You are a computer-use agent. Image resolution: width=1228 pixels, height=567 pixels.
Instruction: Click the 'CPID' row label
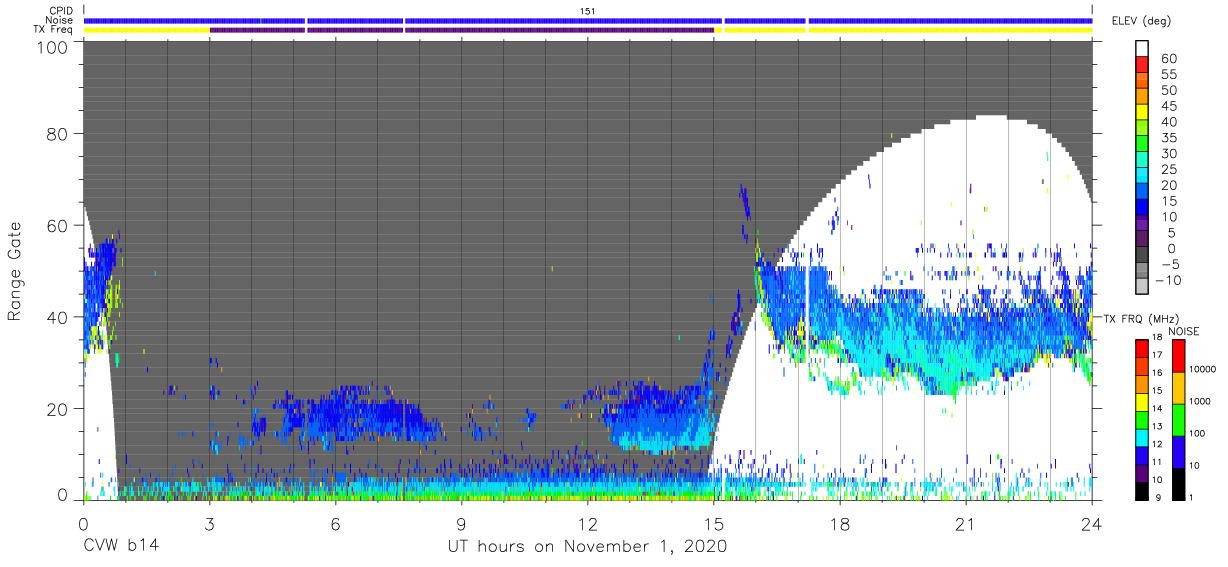pos(61,11)
